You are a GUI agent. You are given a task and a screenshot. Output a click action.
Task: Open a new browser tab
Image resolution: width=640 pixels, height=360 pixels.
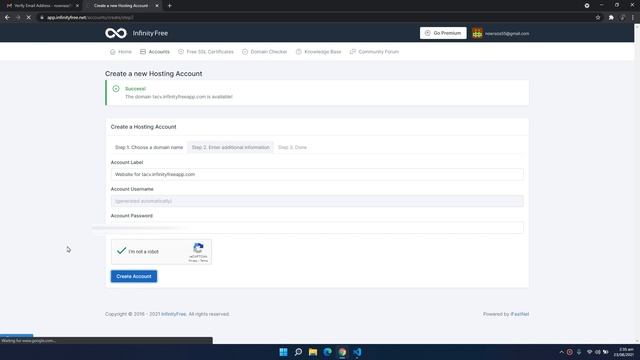169,6
